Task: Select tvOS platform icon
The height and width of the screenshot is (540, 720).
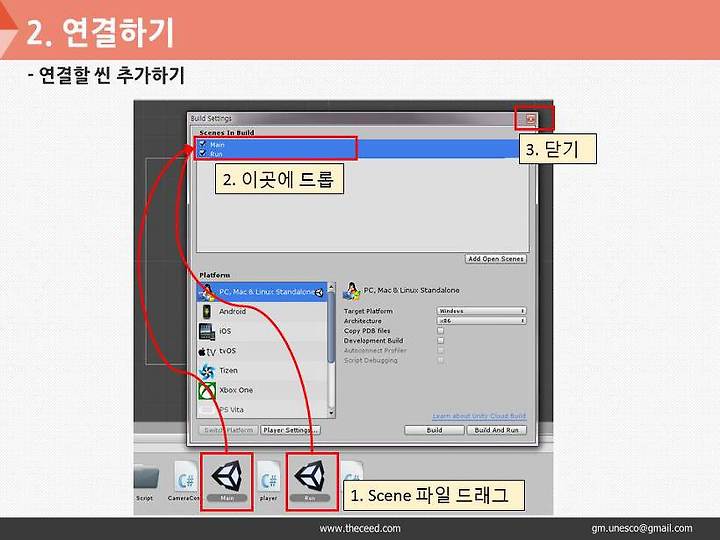Action: pyautogui.click(x=207, y=352)
